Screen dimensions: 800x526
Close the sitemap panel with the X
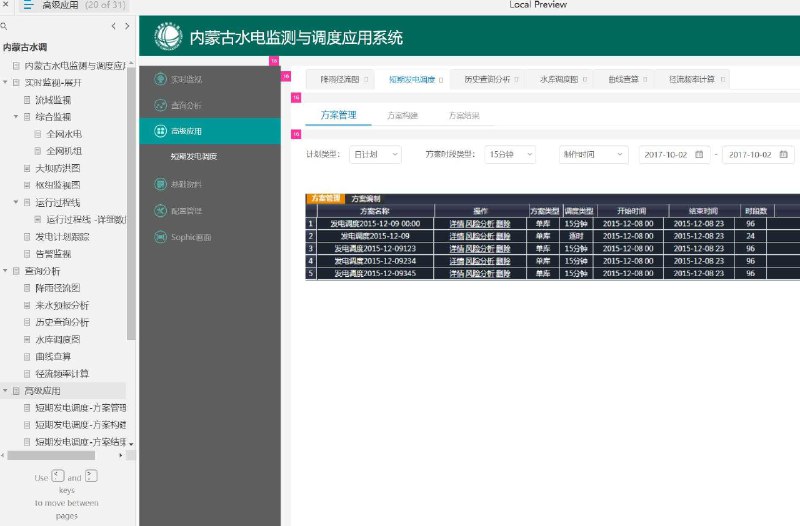6,4
